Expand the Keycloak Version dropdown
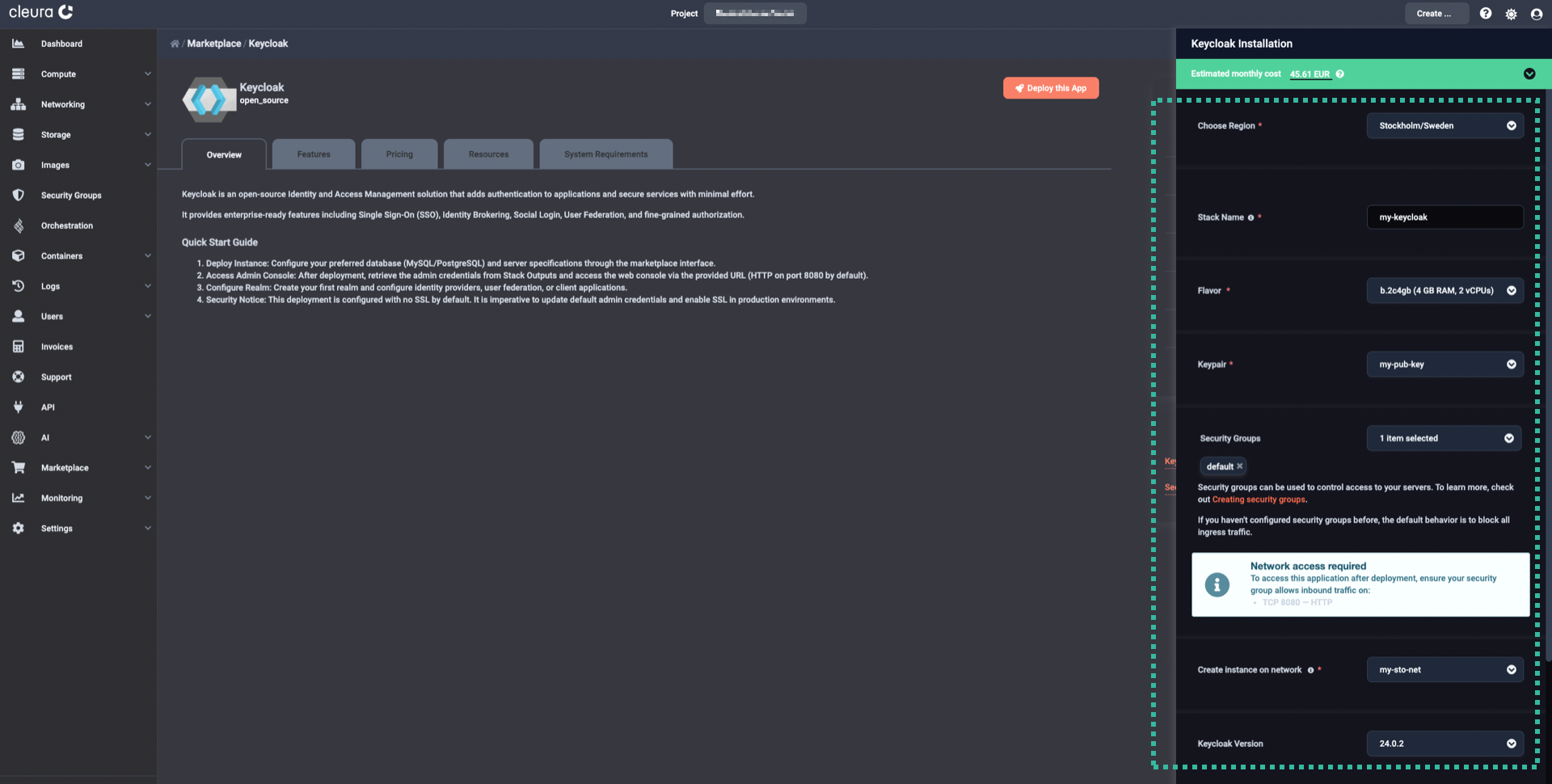The height and width of the screenshot is (784, 1552). [1444, 743]
